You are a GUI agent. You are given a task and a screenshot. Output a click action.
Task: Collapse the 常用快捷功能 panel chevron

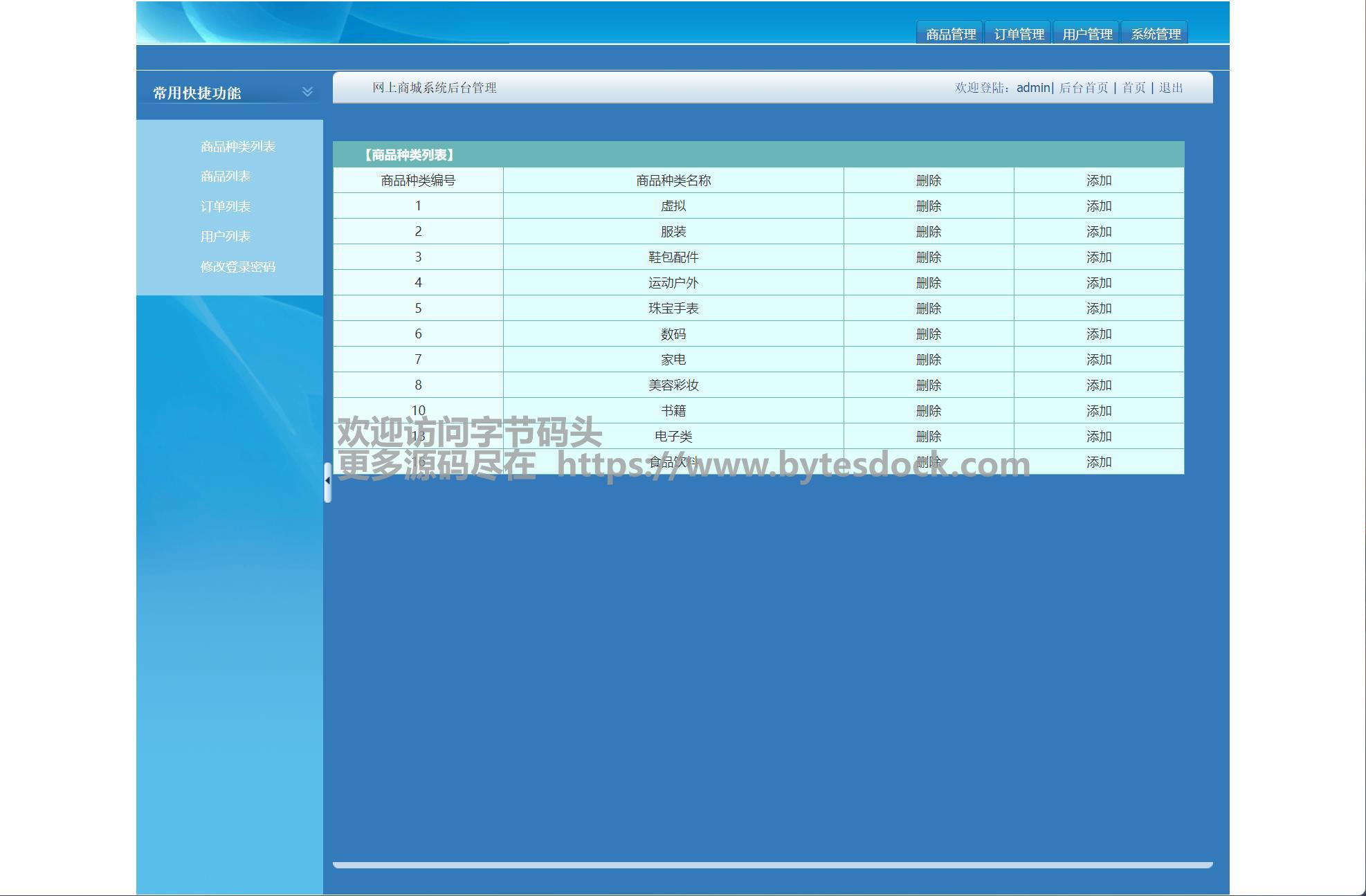point(307,91)
